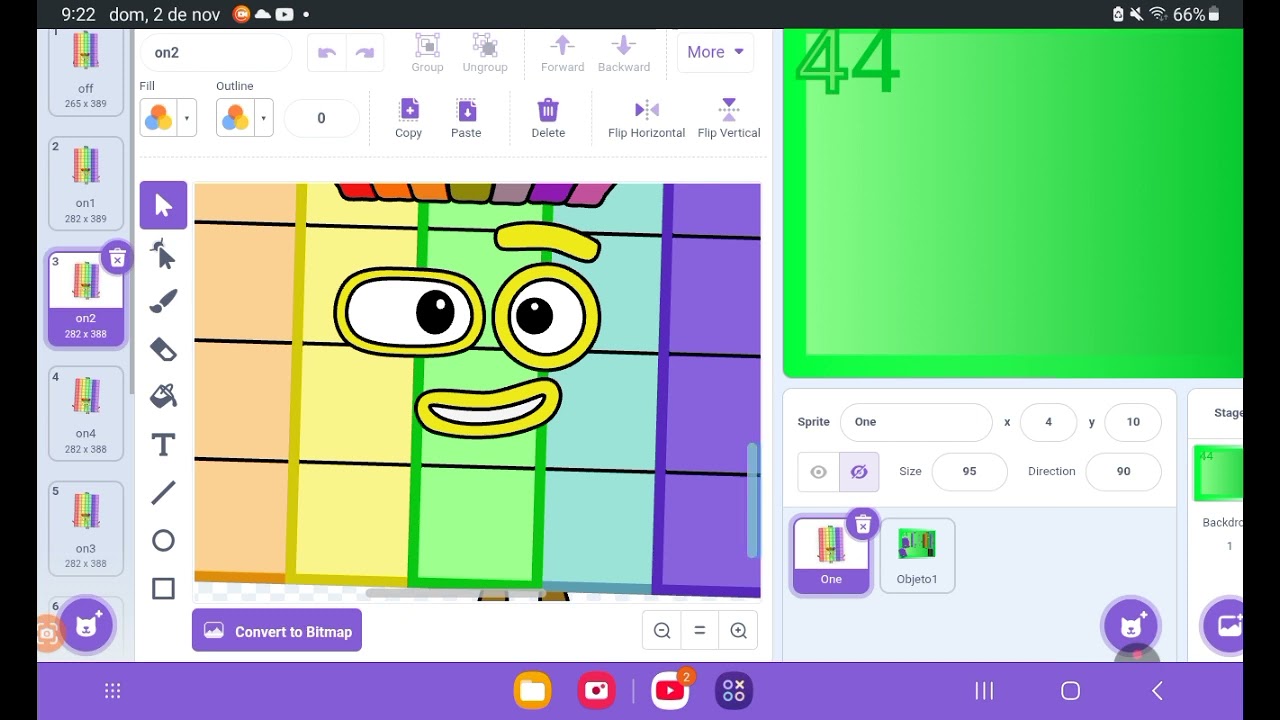Select the One sprite tile

point(831,556)
